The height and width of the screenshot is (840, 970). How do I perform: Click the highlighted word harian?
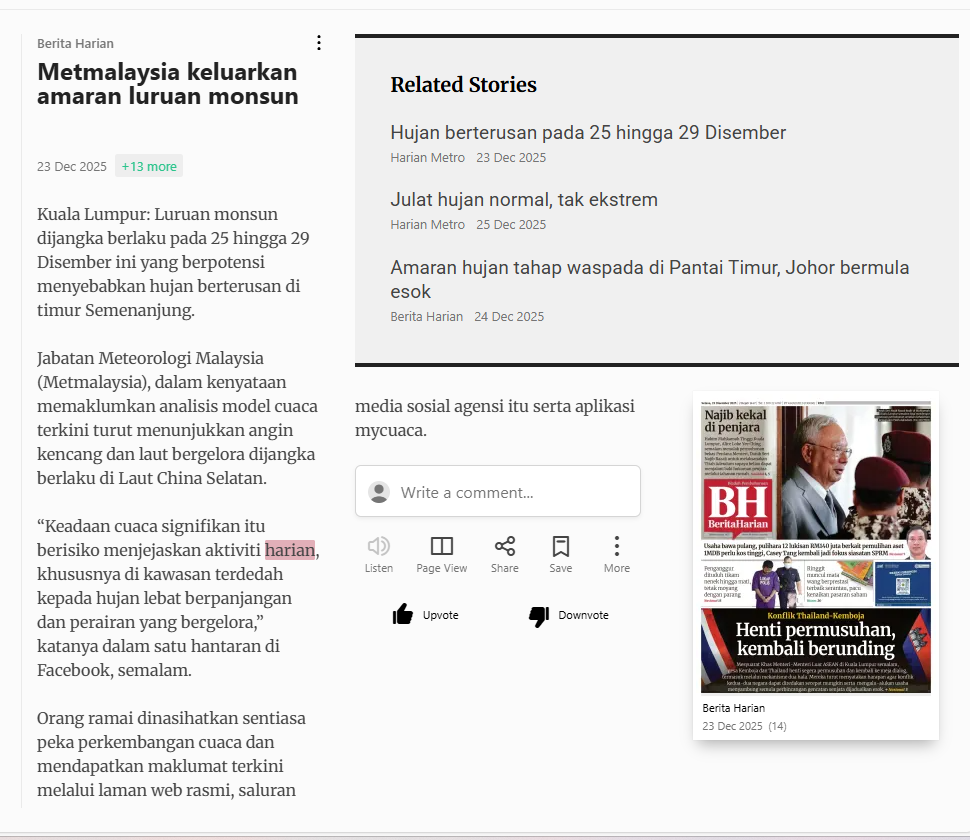(x=290, y=550)
